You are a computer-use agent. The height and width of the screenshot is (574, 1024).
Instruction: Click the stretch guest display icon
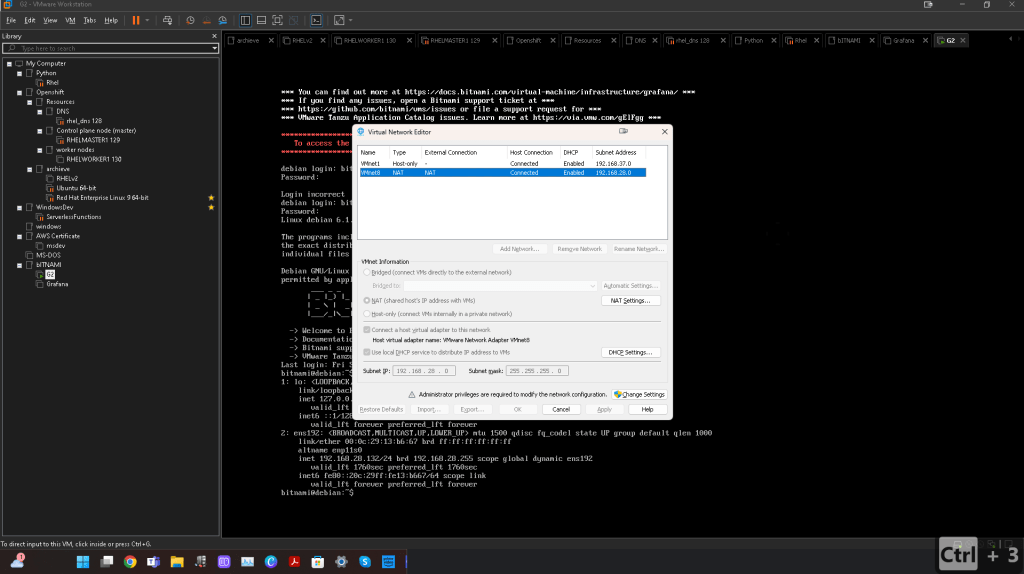(x=339, y=20)
